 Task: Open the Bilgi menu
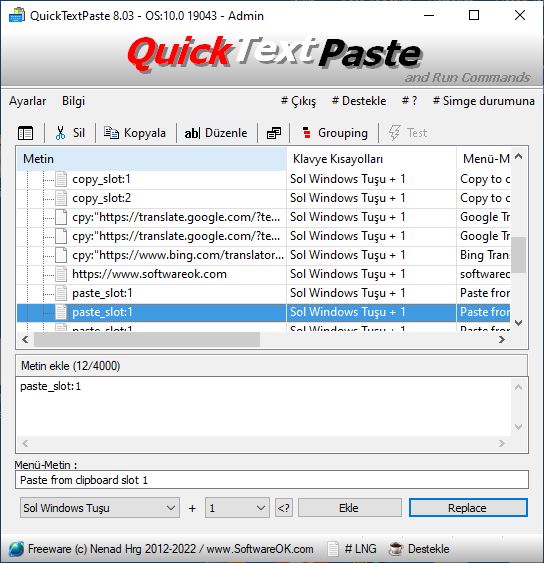73,101
